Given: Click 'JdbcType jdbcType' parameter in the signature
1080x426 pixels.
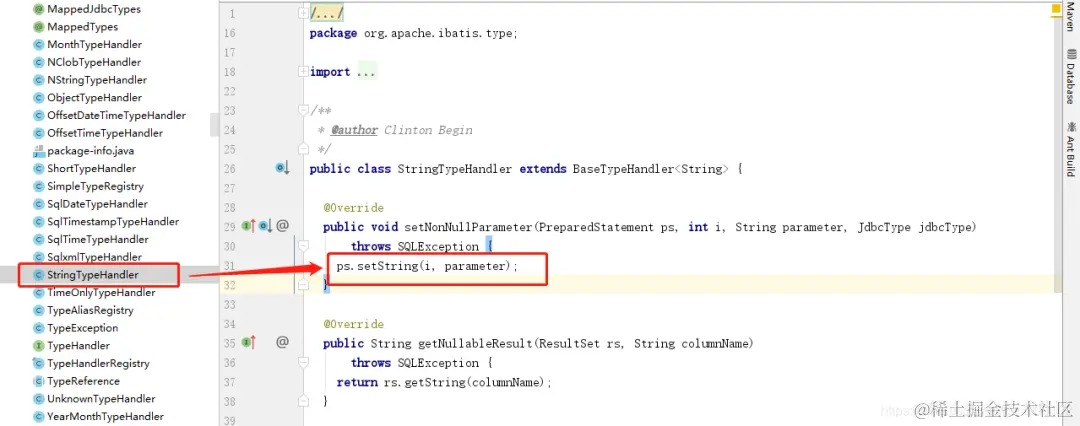Looking at the screenshot, I should pyautogui.click(x=914, y=227).
